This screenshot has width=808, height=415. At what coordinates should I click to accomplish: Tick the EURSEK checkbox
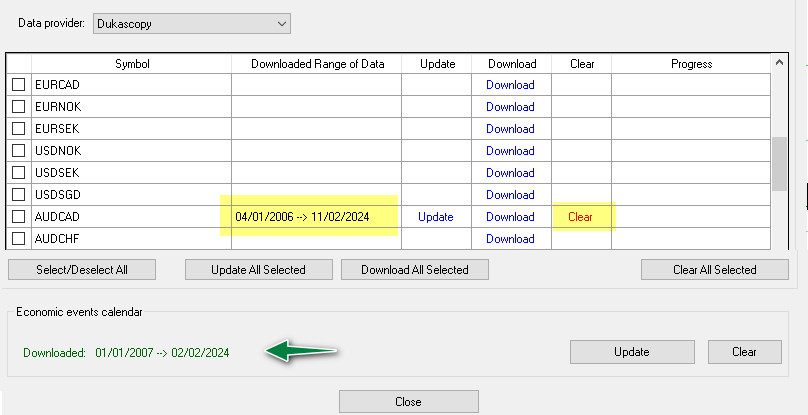[19, 129]
